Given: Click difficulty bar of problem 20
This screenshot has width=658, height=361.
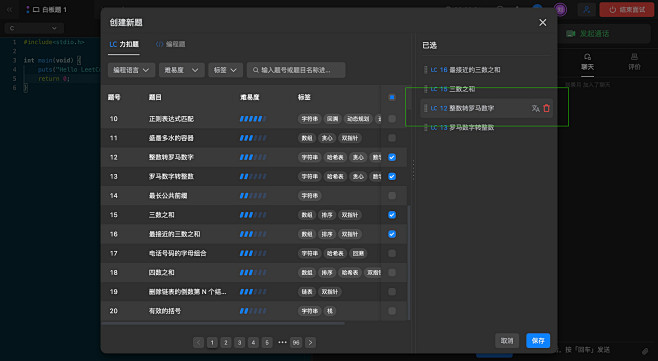Looking at the screenshot, I should click(253, 311).
